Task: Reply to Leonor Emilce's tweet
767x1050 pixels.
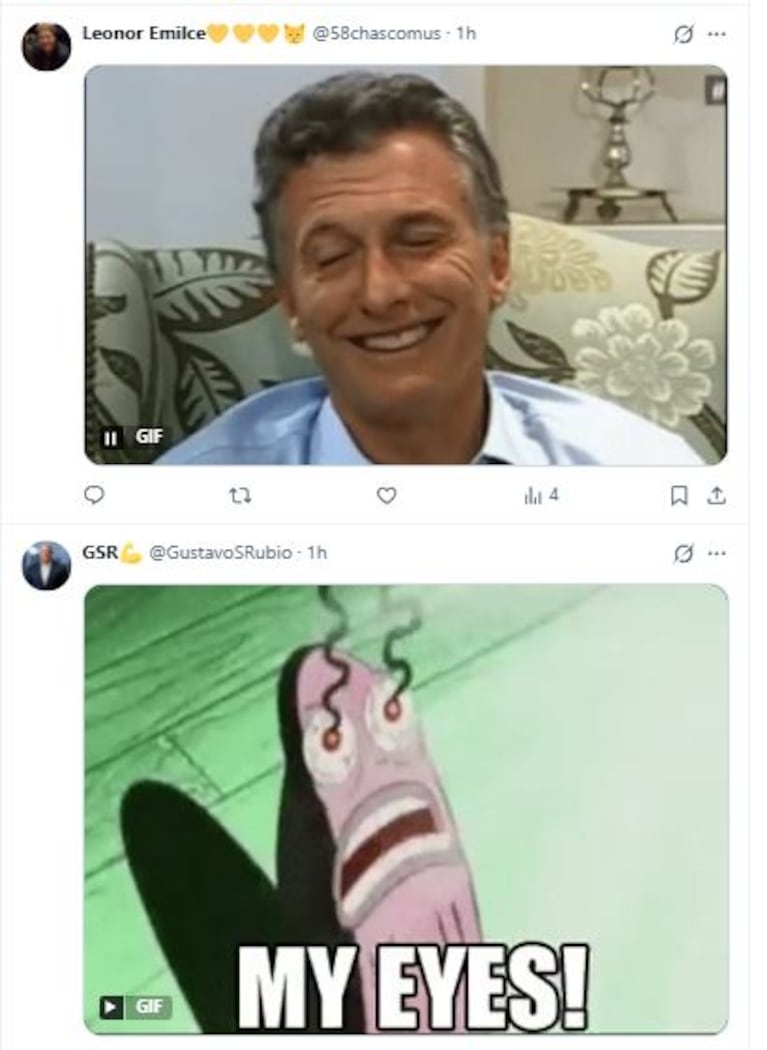Action: point(94,494)
